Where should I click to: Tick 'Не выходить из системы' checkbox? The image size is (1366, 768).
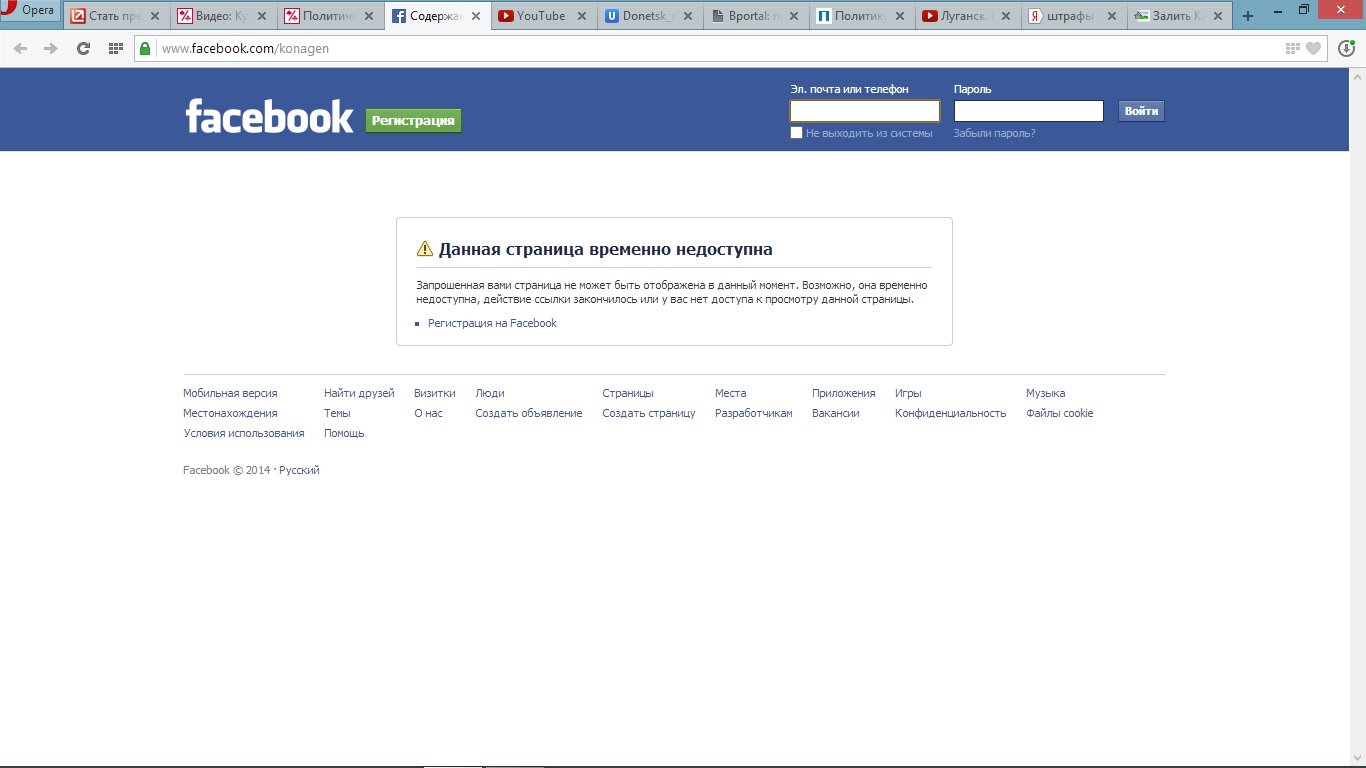point(797,133)
